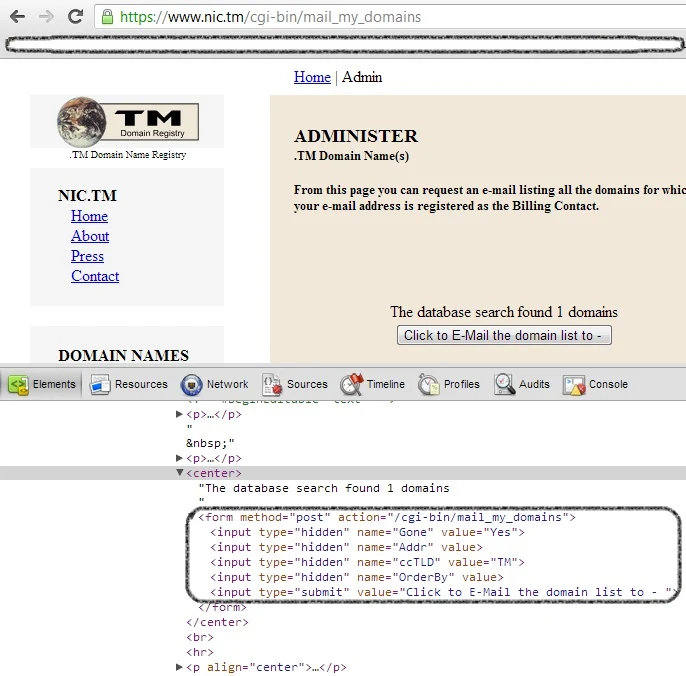686x676 pixels.
Task: Click the Audits panel icon
Action: (x=504, y=384)
